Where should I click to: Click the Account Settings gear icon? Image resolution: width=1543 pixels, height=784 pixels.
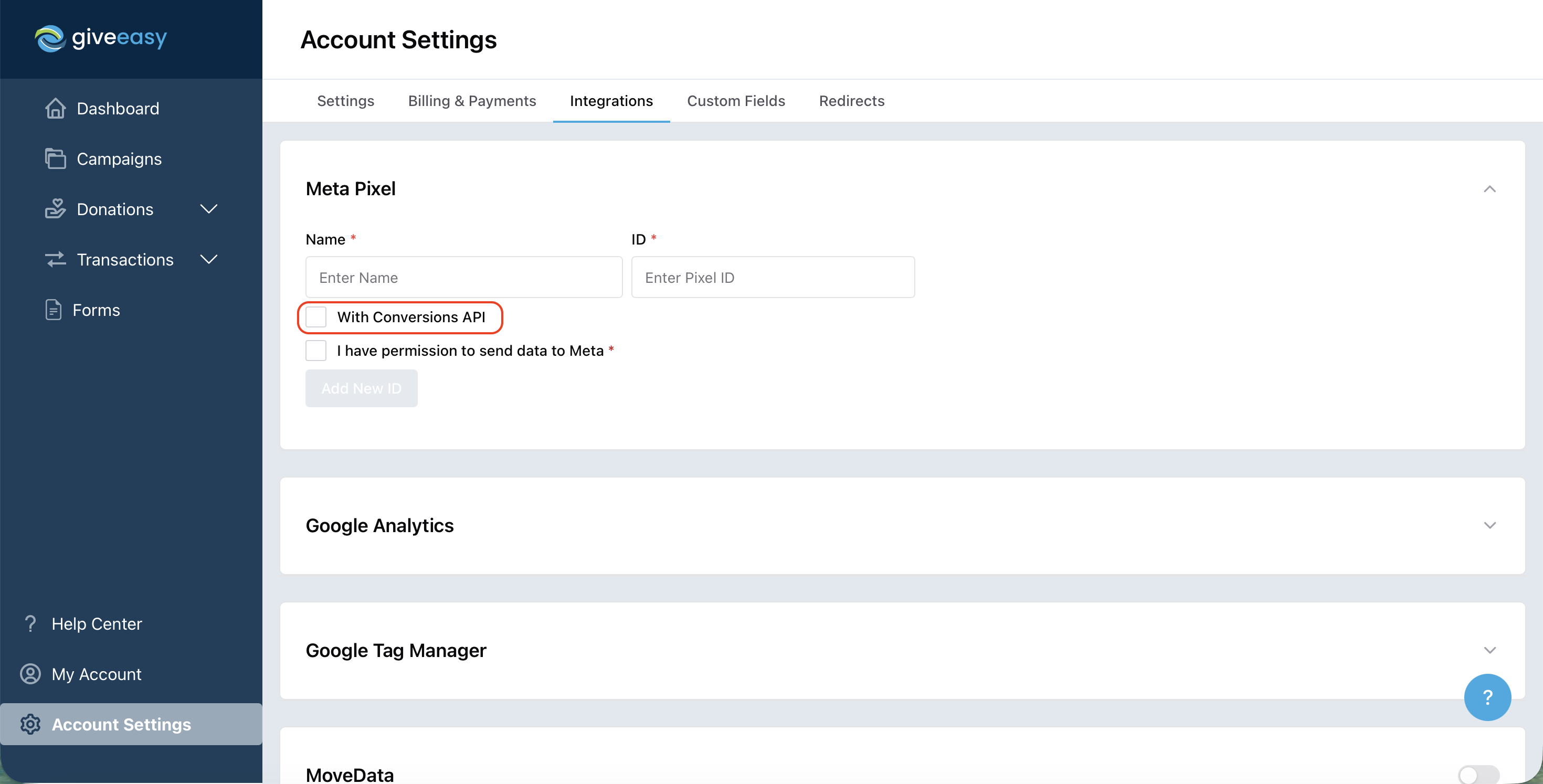click(x=30, y=724)
